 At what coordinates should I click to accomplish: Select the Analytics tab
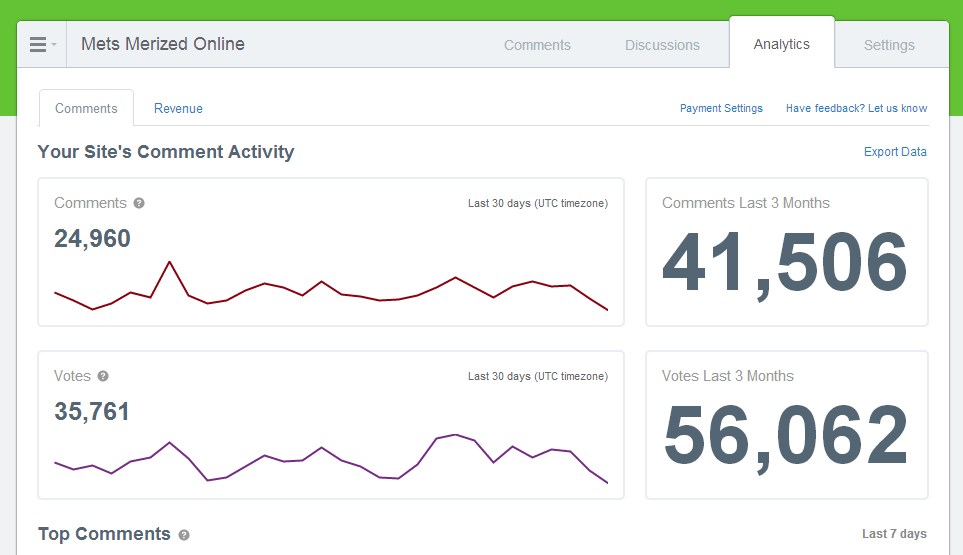781,44
